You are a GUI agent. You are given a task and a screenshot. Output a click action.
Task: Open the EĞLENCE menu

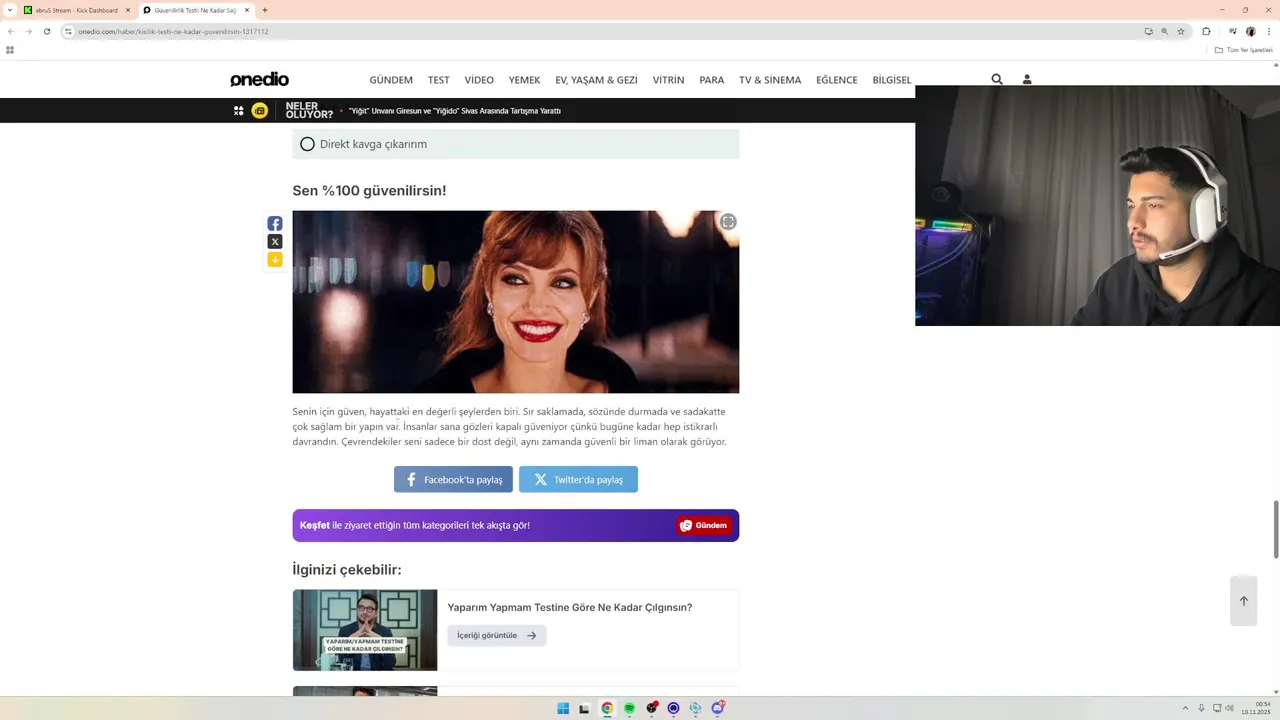pyautogui.click(x=837, y=80)
